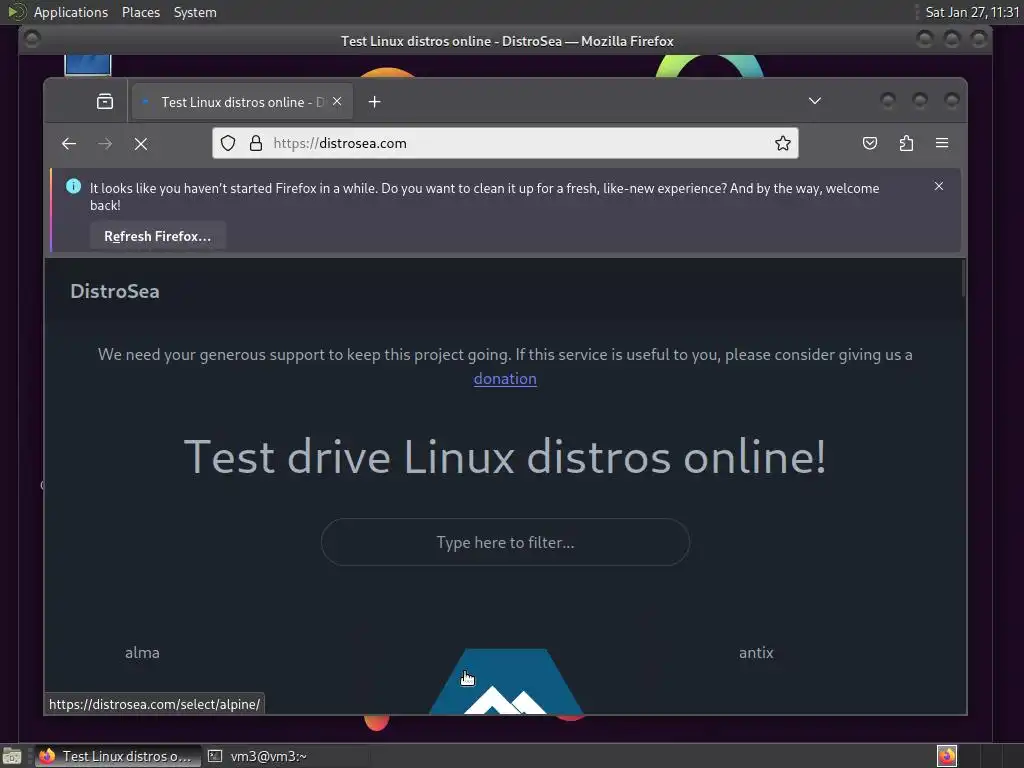Open the Extensions puzzle icon
1024x768 pixels.
906,143
